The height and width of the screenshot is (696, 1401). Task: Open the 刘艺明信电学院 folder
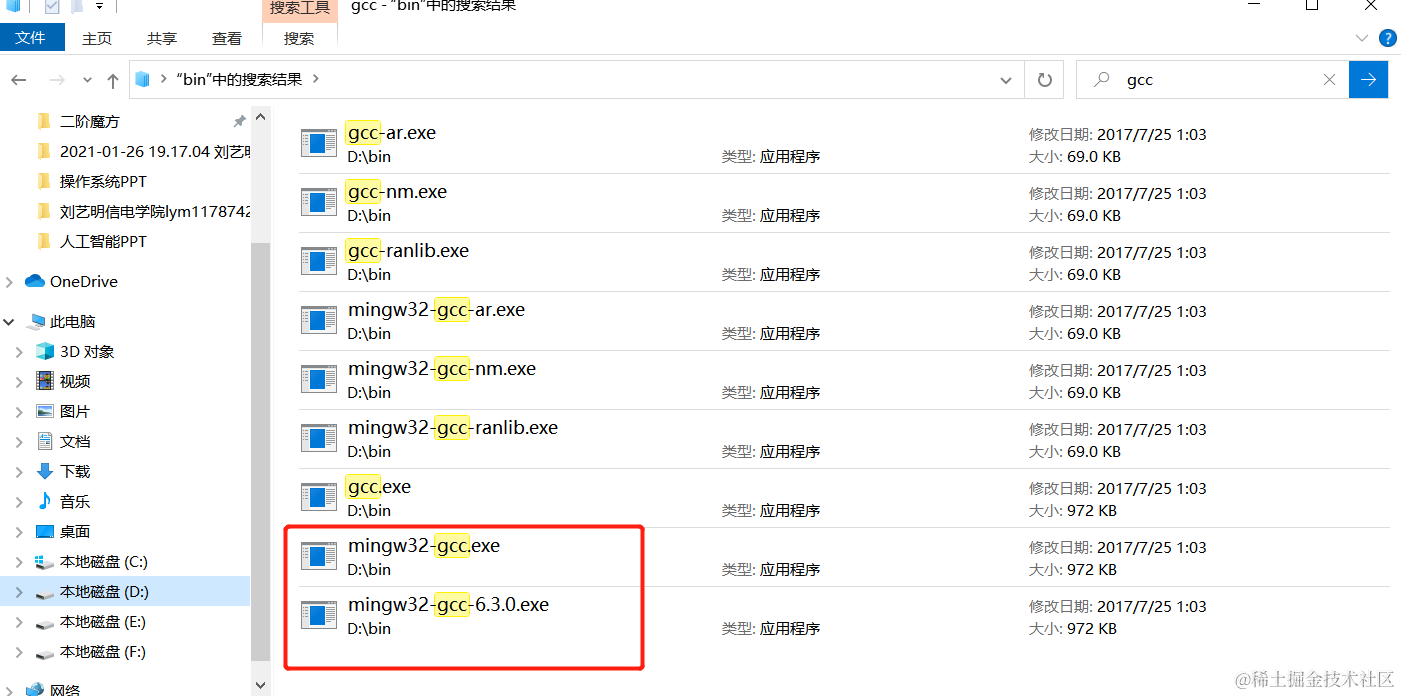click(x=155, y=211)
